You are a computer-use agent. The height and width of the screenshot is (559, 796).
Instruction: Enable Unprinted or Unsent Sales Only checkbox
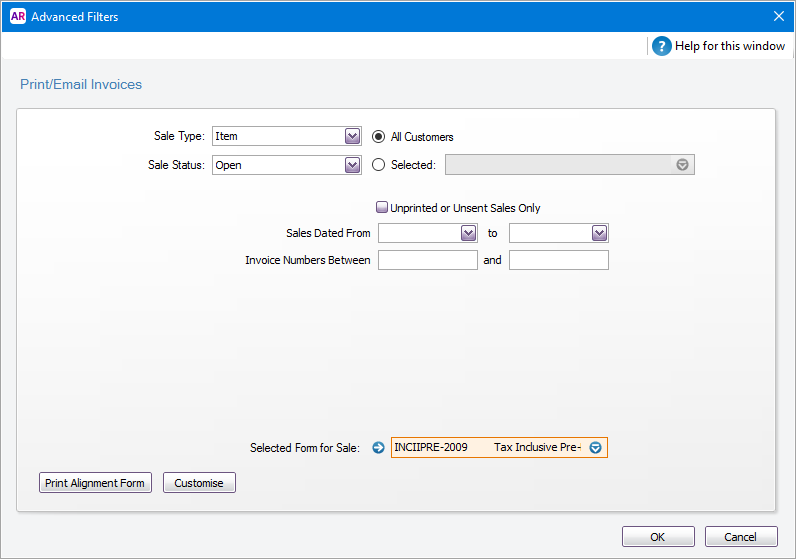[382, 208]
